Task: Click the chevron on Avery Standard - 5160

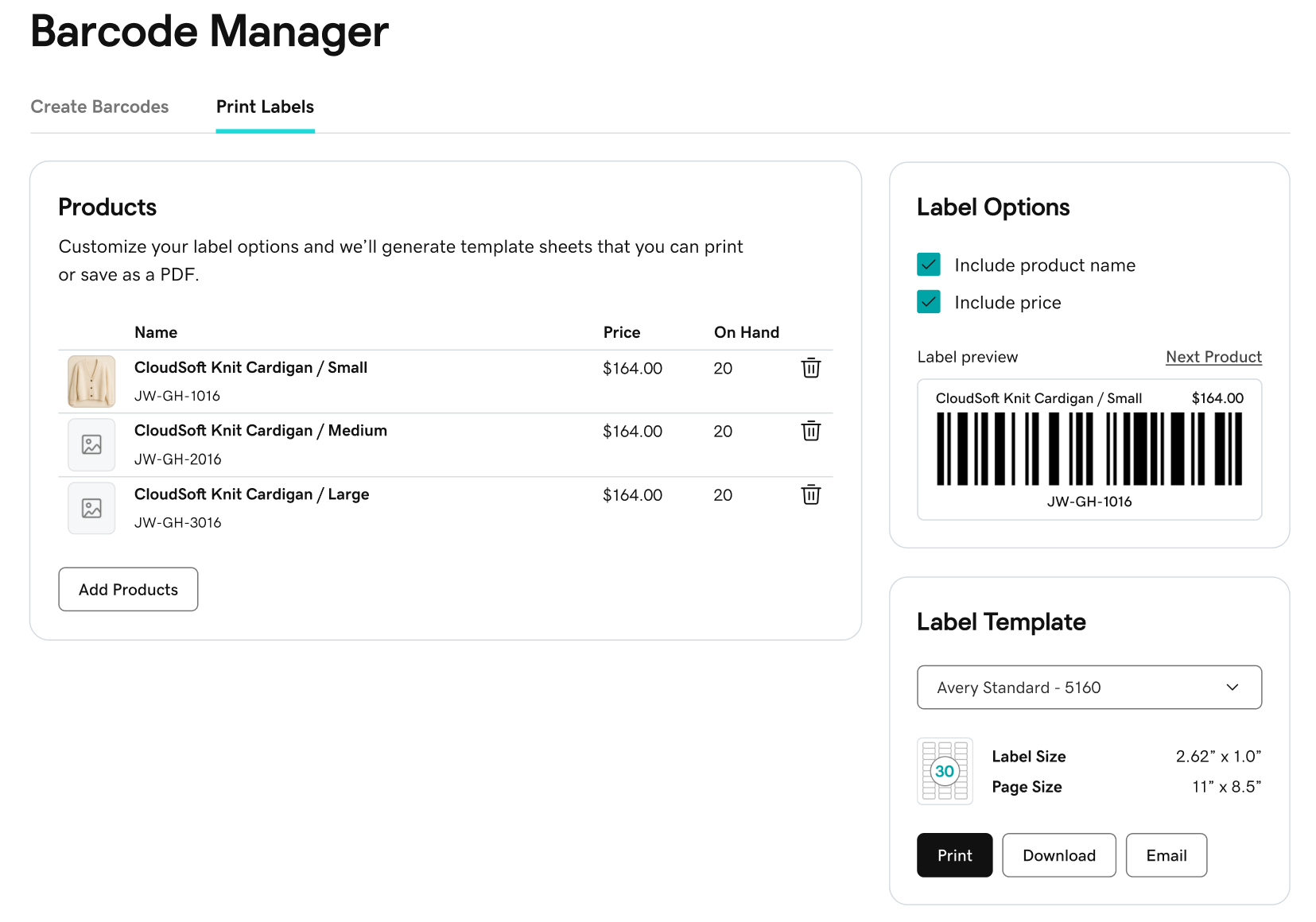Action: point(1233,687)
